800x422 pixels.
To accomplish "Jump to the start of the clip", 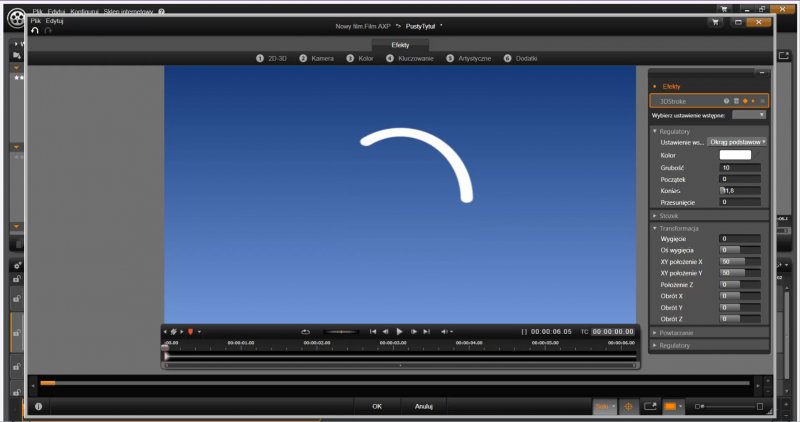I will coord(373,331).
